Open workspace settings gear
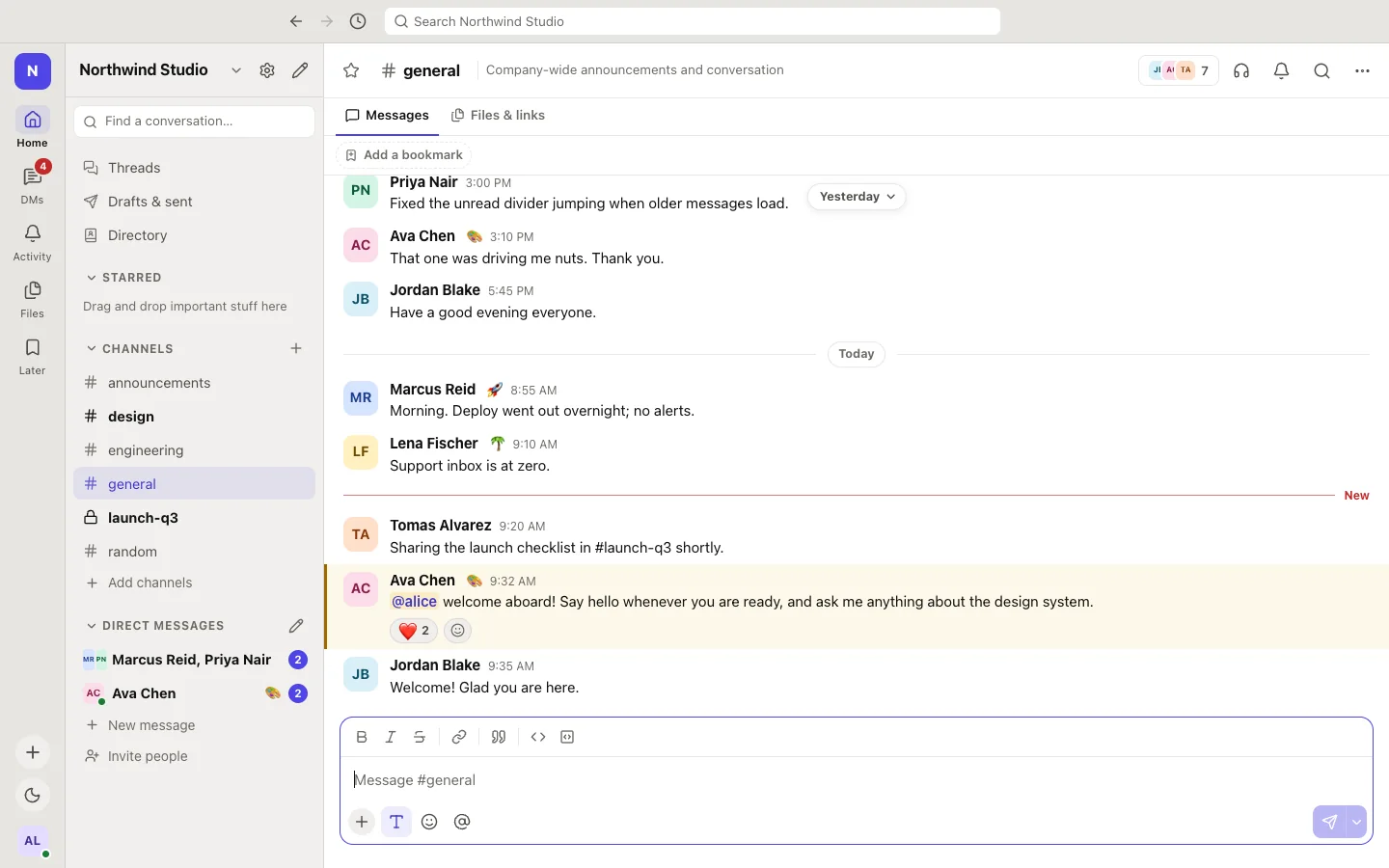 pyautogui.click(x=267, y=70)
